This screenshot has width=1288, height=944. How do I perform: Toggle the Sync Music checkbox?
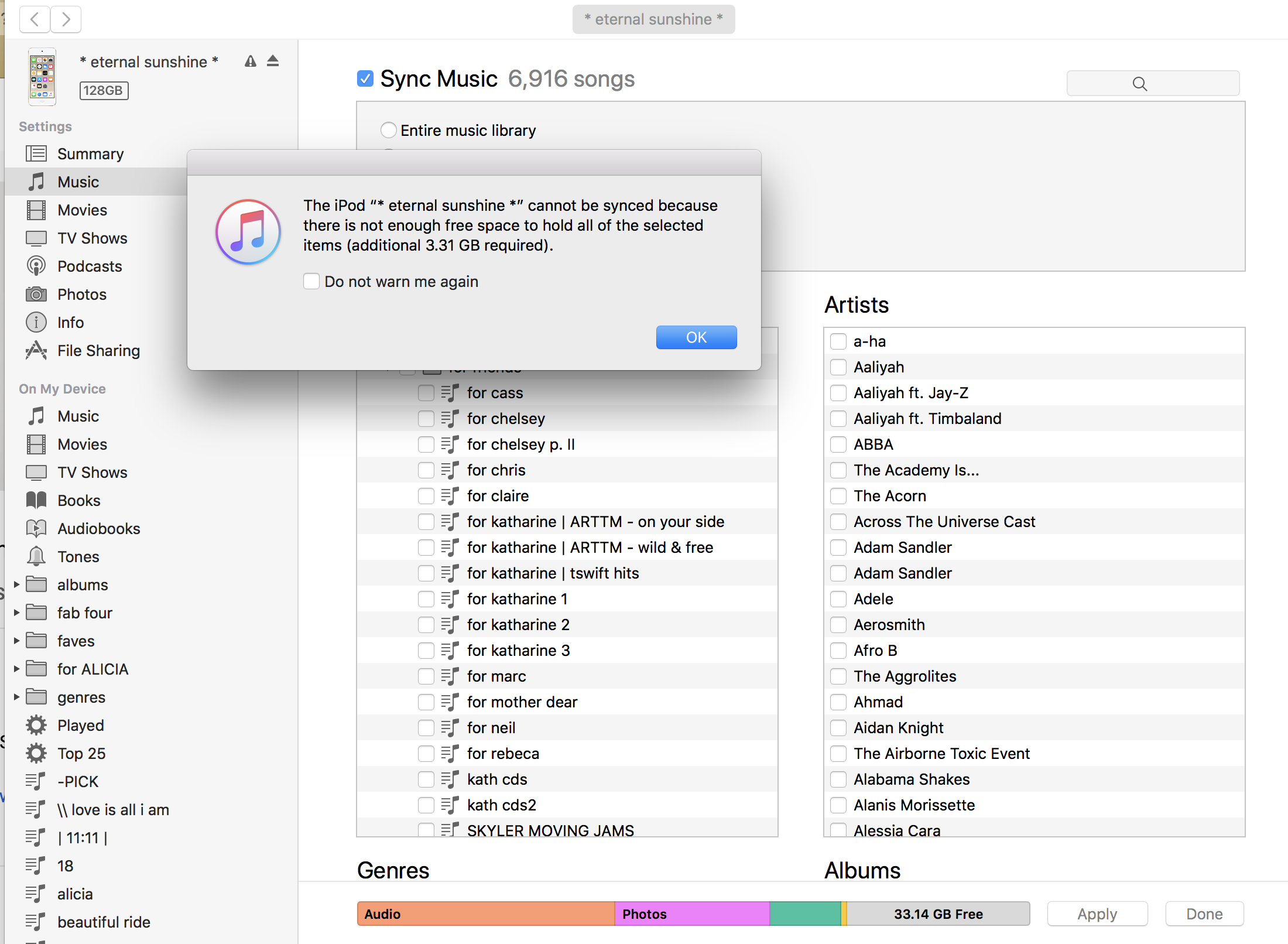(x=365, y=78)
